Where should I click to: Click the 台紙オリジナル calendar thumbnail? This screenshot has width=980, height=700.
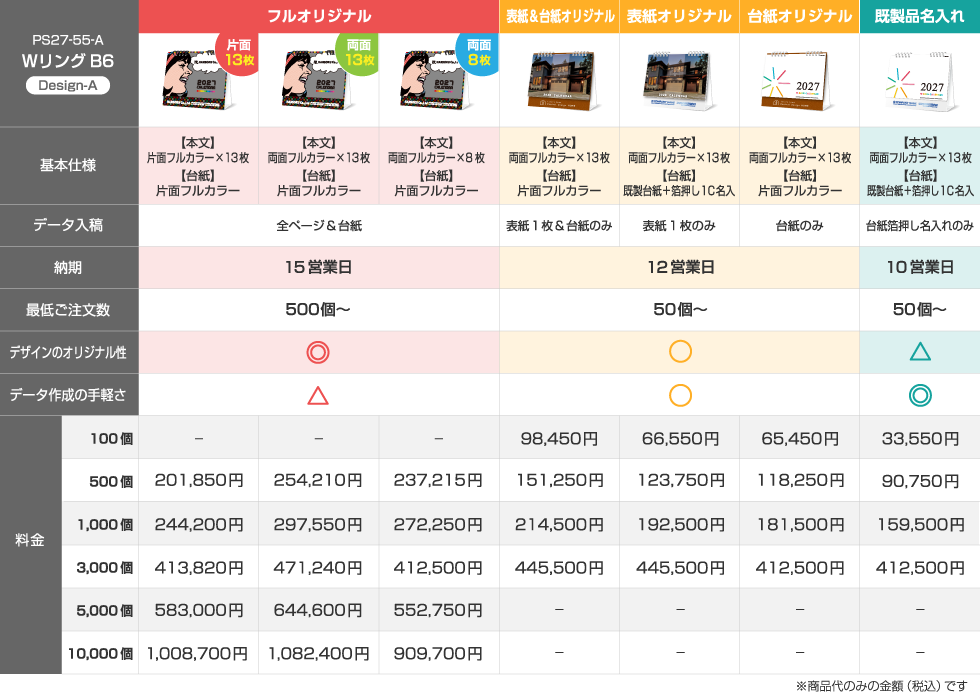[x=799, y=81]
